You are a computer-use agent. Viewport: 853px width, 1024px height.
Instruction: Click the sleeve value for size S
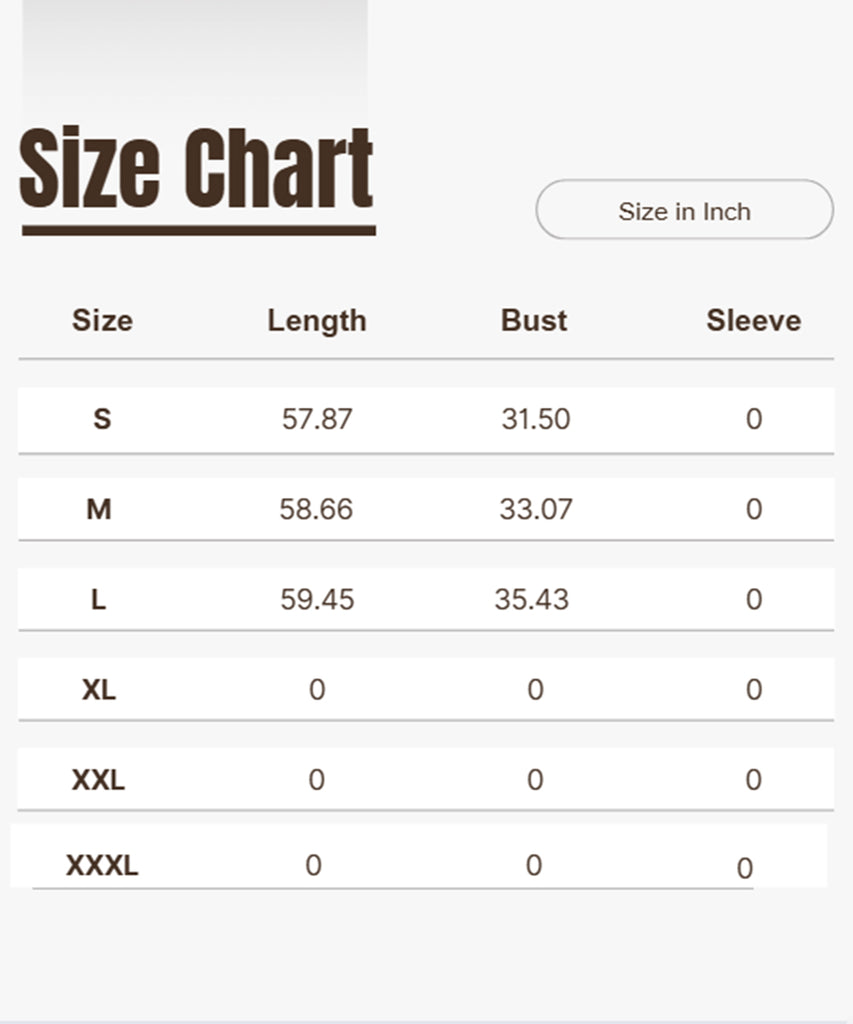754,419
